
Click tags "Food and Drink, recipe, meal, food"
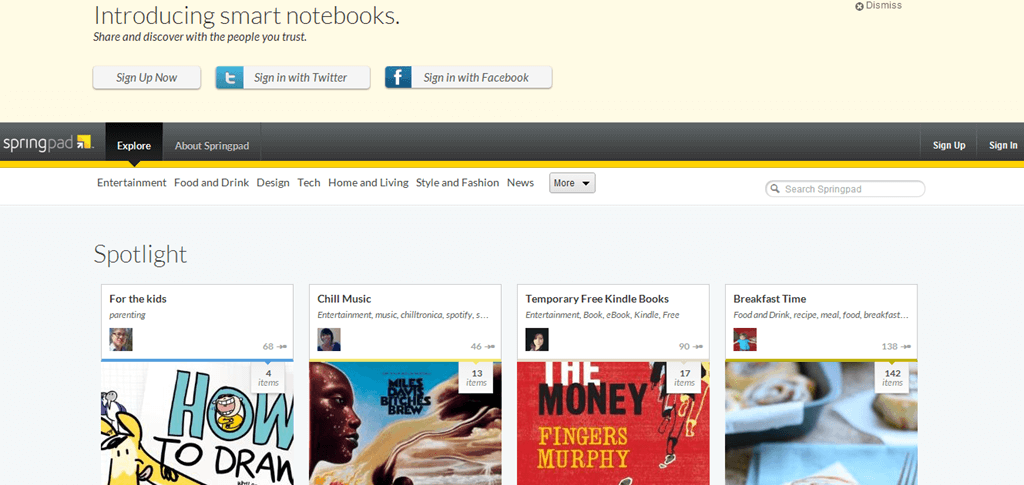[x=821, y=315]
